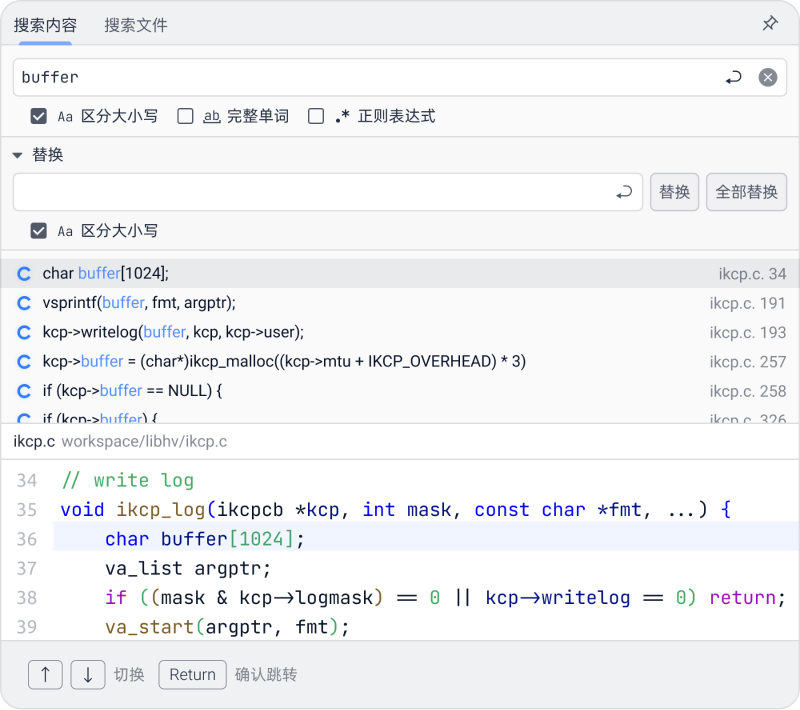Viewport: 800px width, 710px height.
Task: Click the C icon beside char buffer[1024] result
Action: click(23, 272)
